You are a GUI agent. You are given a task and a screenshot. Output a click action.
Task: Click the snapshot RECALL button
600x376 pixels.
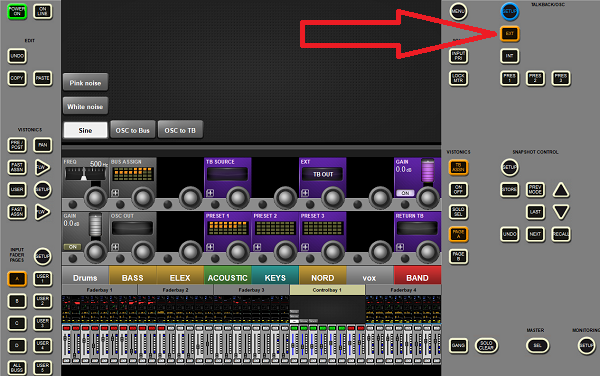point(561,234)
